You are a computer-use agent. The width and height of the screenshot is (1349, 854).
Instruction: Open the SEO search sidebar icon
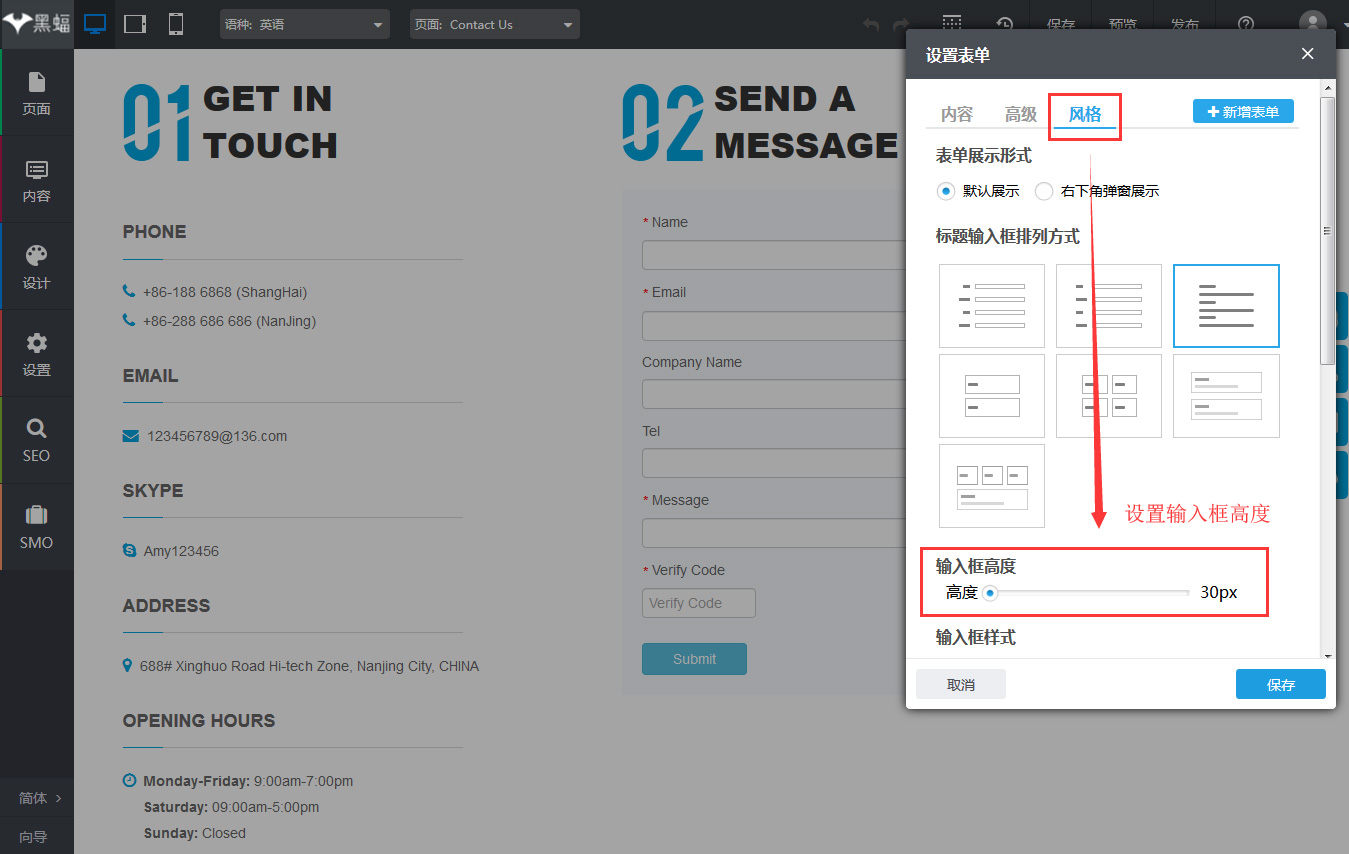coord(37,440)
